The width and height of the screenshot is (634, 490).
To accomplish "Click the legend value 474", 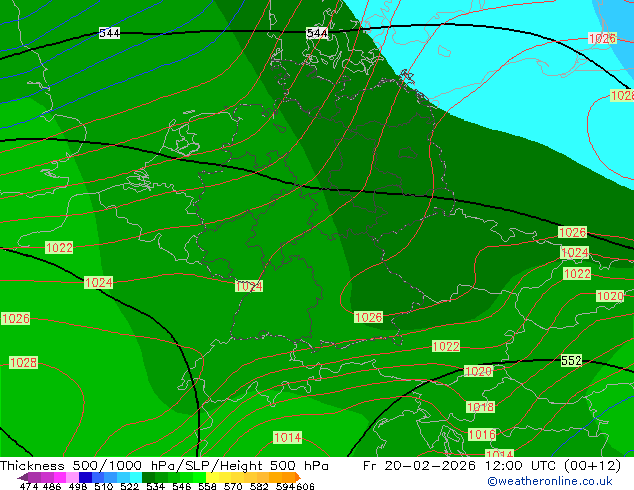I will (29, 486).
